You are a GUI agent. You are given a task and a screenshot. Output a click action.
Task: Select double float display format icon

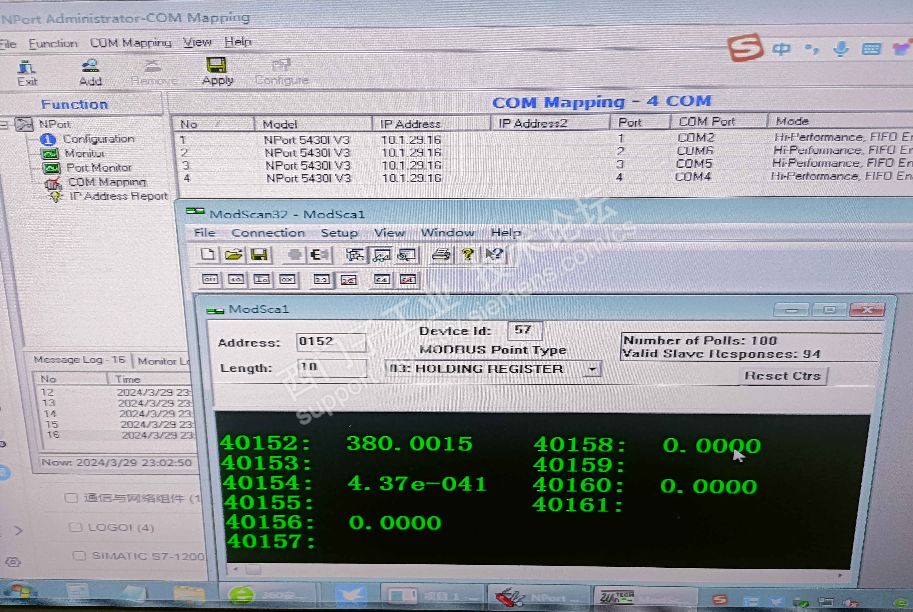[x=381, y=280]
